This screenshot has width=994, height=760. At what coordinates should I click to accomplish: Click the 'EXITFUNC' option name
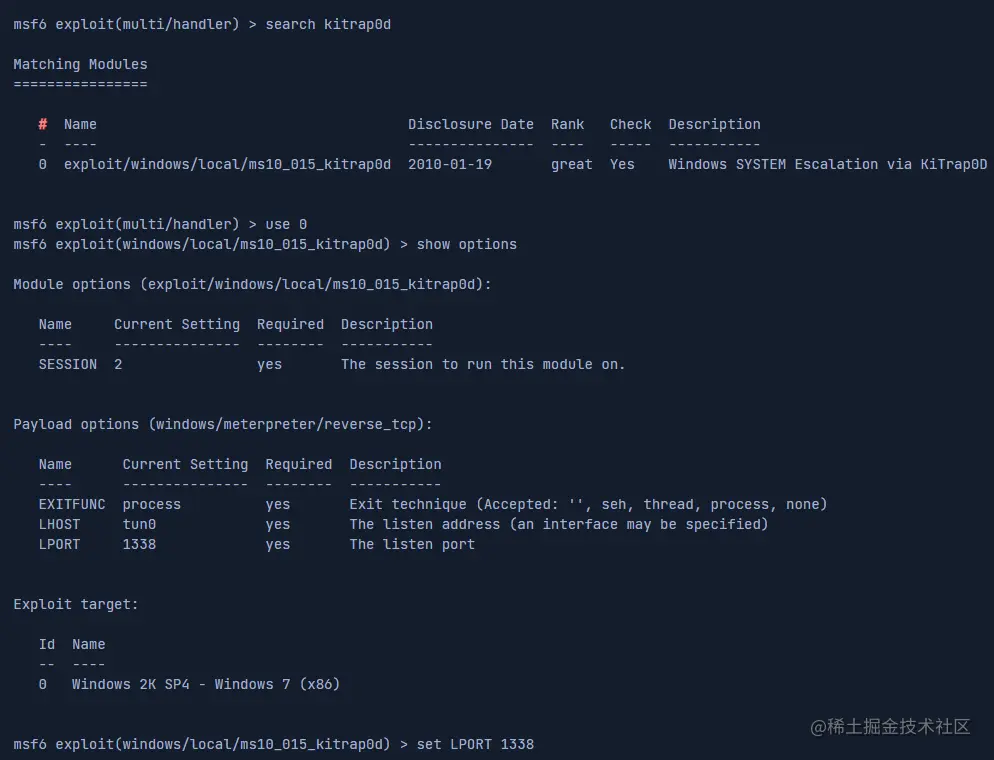(72, 505)
